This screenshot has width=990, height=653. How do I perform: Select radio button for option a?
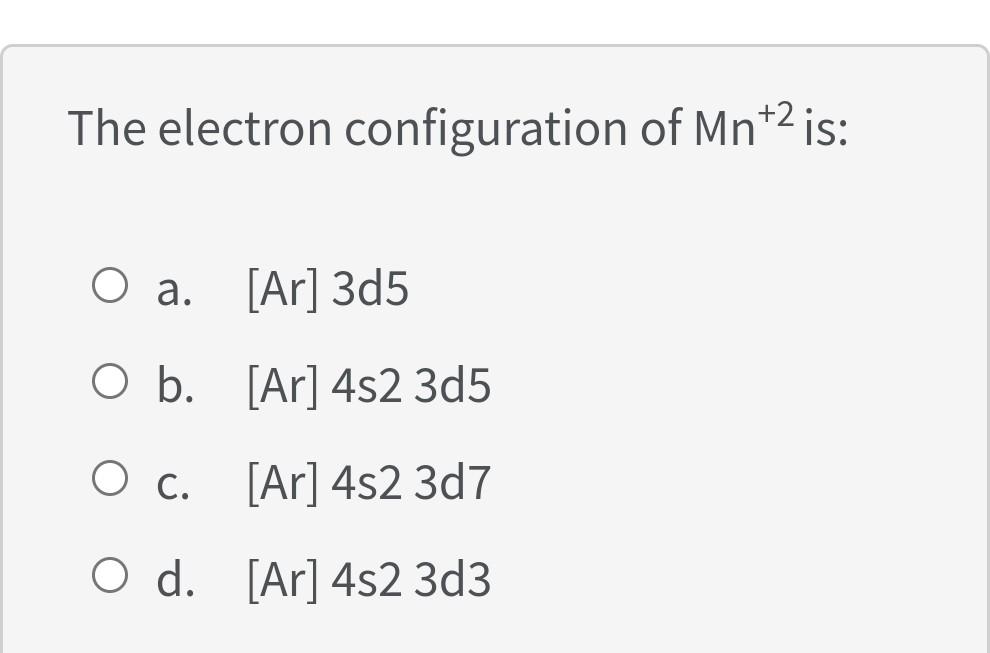110,285
